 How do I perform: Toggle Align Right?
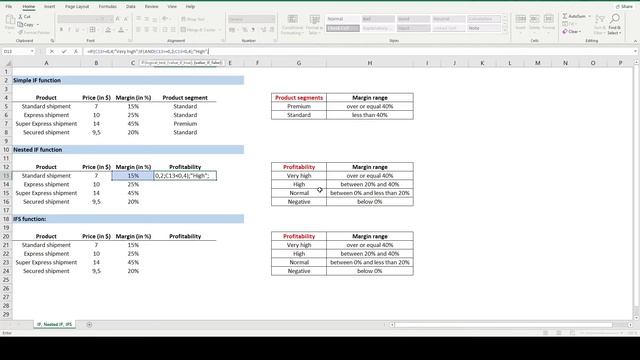[x=155, y=30]
